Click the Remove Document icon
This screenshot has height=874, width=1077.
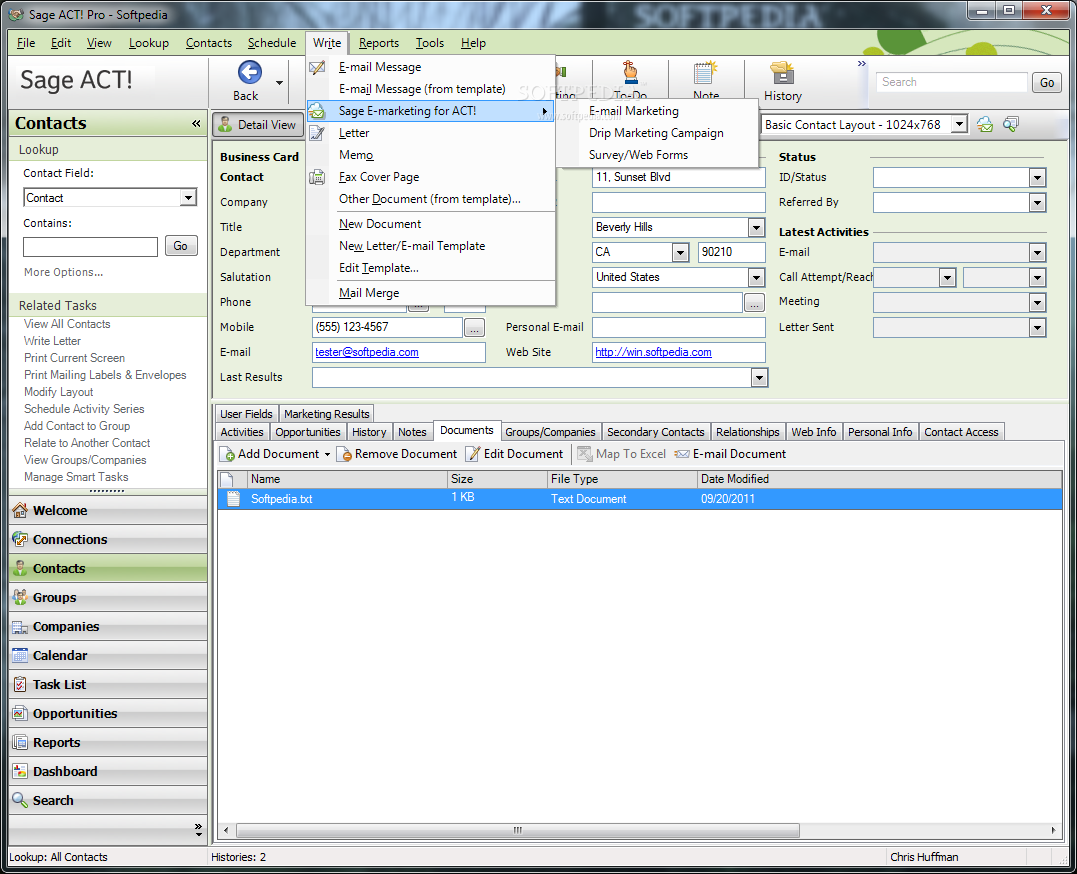point(344,454)
